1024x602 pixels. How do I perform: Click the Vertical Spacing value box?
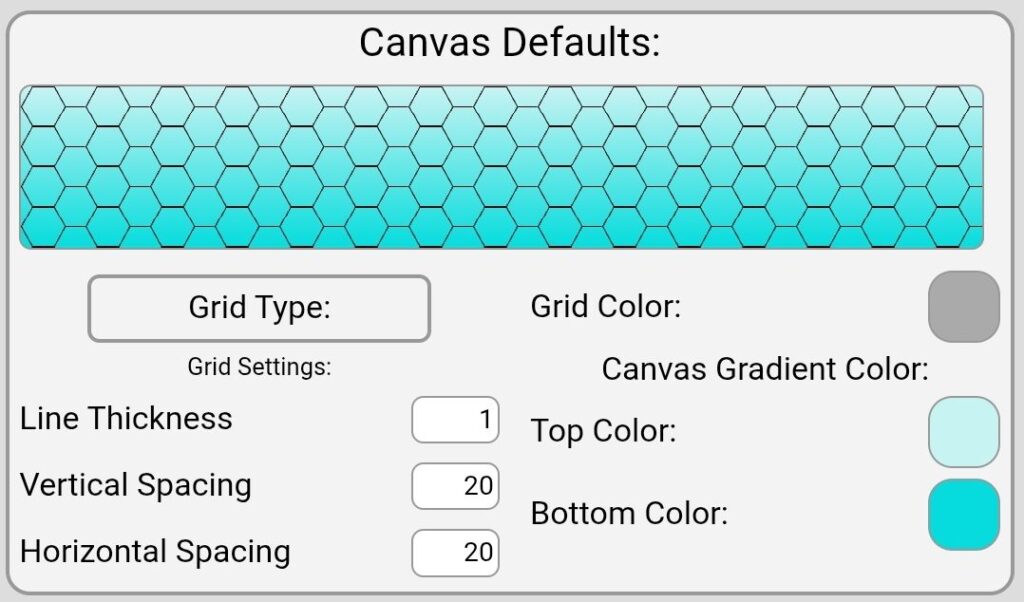(x=456, y=486)
